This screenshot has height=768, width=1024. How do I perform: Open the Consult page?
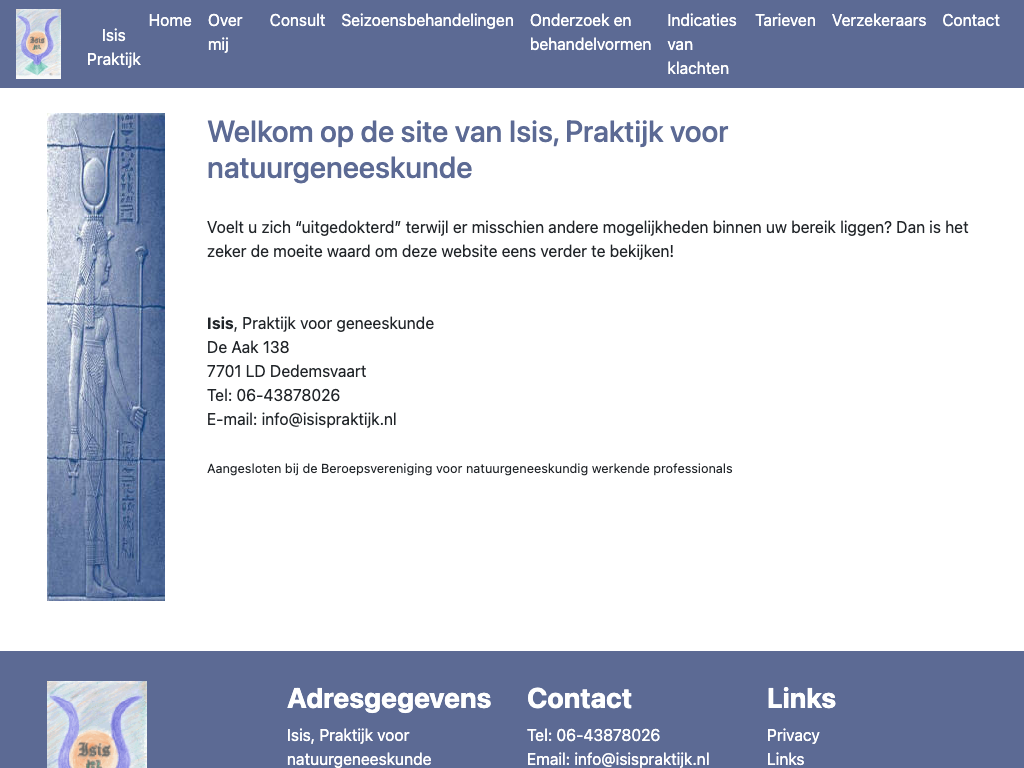(297, 20)
